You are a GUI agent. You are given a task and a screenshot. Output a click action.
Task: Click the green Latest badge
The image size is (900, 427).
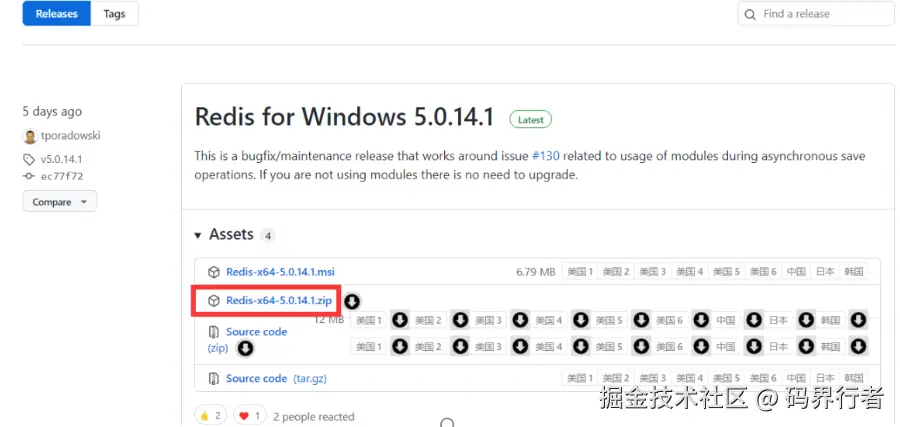pos(530,119)
